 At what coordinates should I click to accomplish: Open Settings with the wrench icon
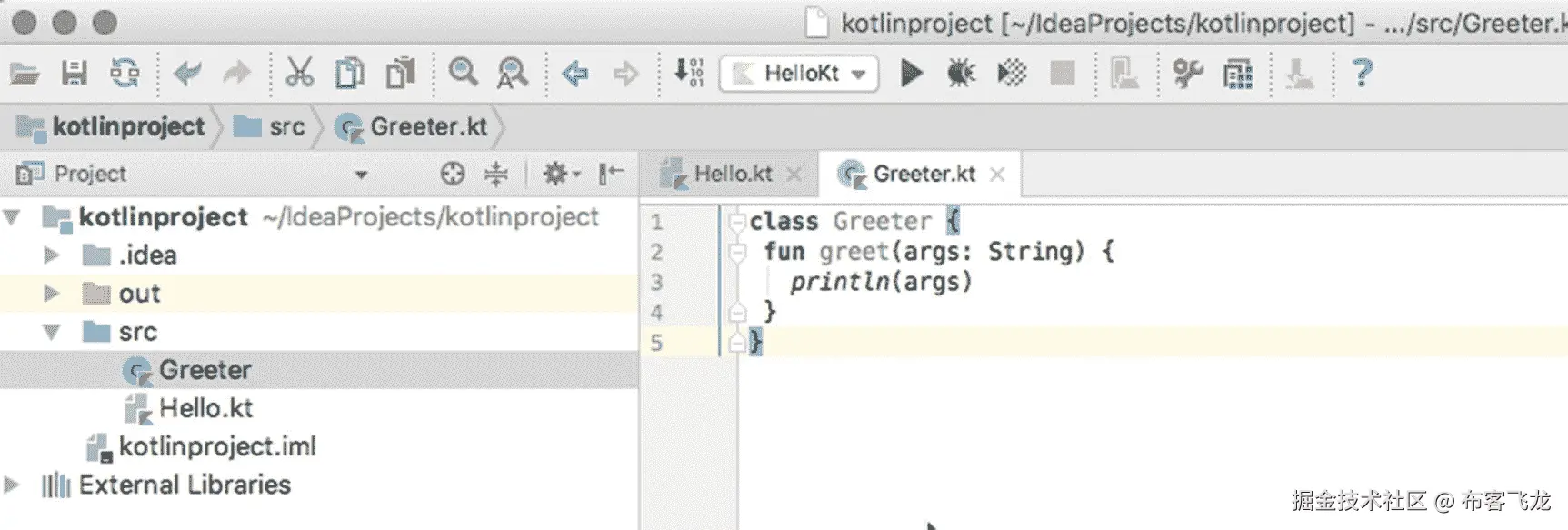tap(1187, 73)
